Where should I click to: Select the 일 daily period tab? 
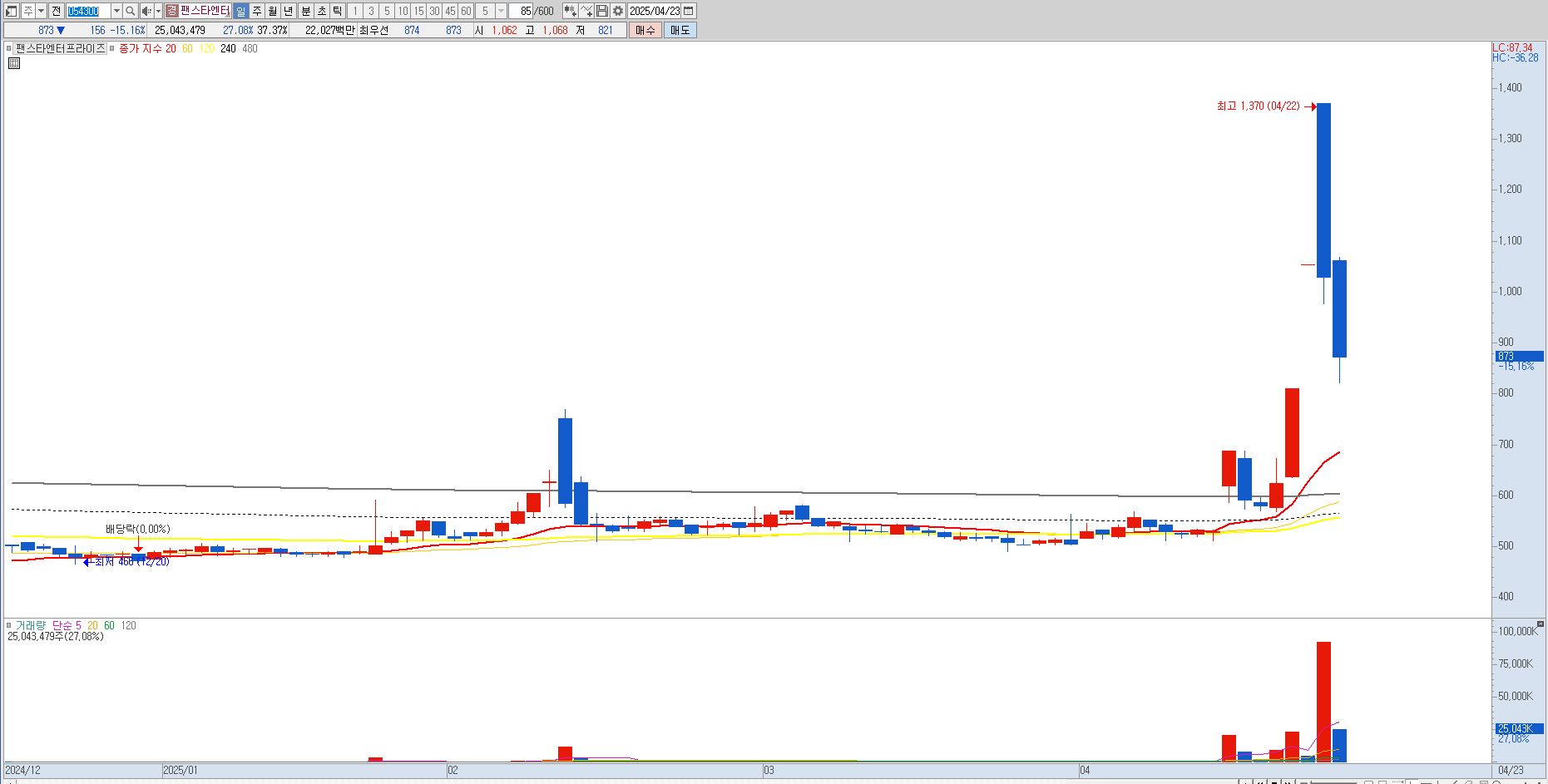[x=240, y=11]
